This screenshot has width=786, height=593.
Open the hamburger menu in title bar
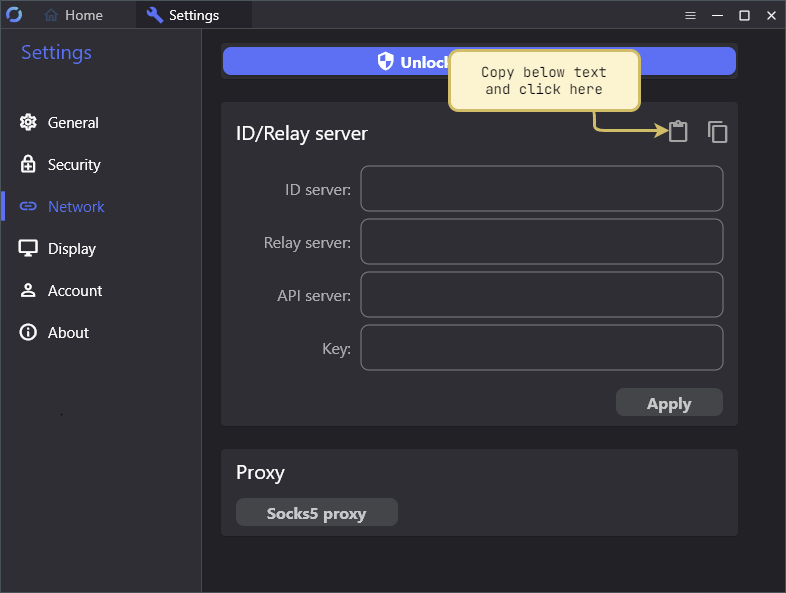(x=690, y=15)
